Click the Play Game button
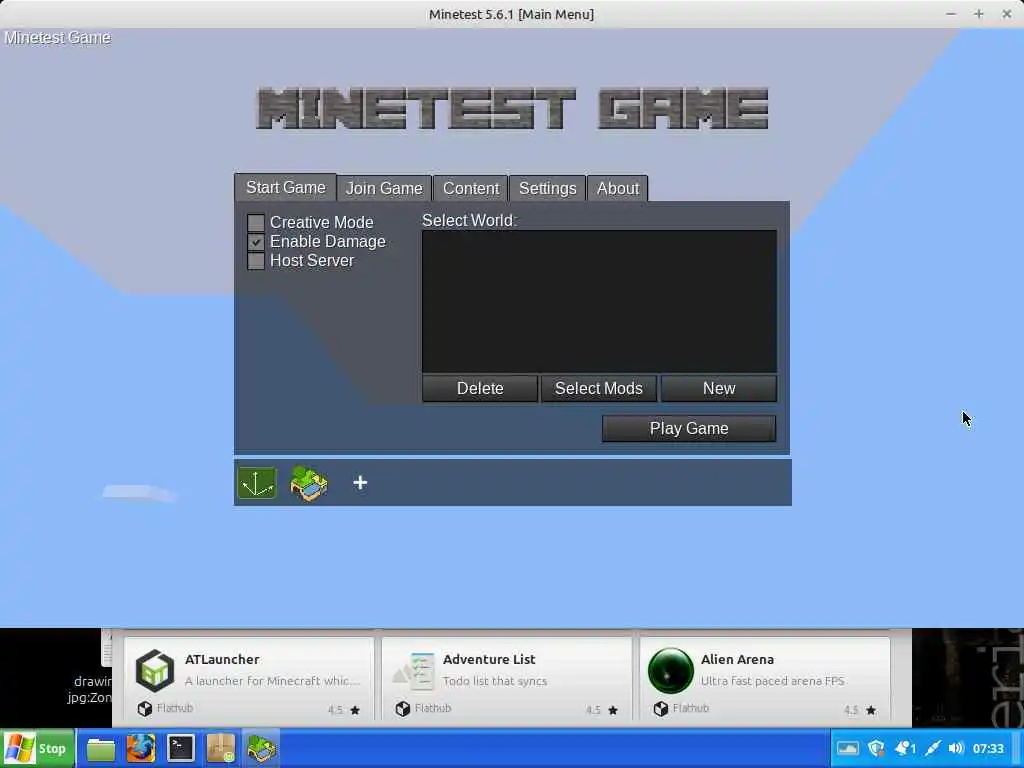Image resolution: width=1024 pixels, height=768 pixels. tap(689, 428)
